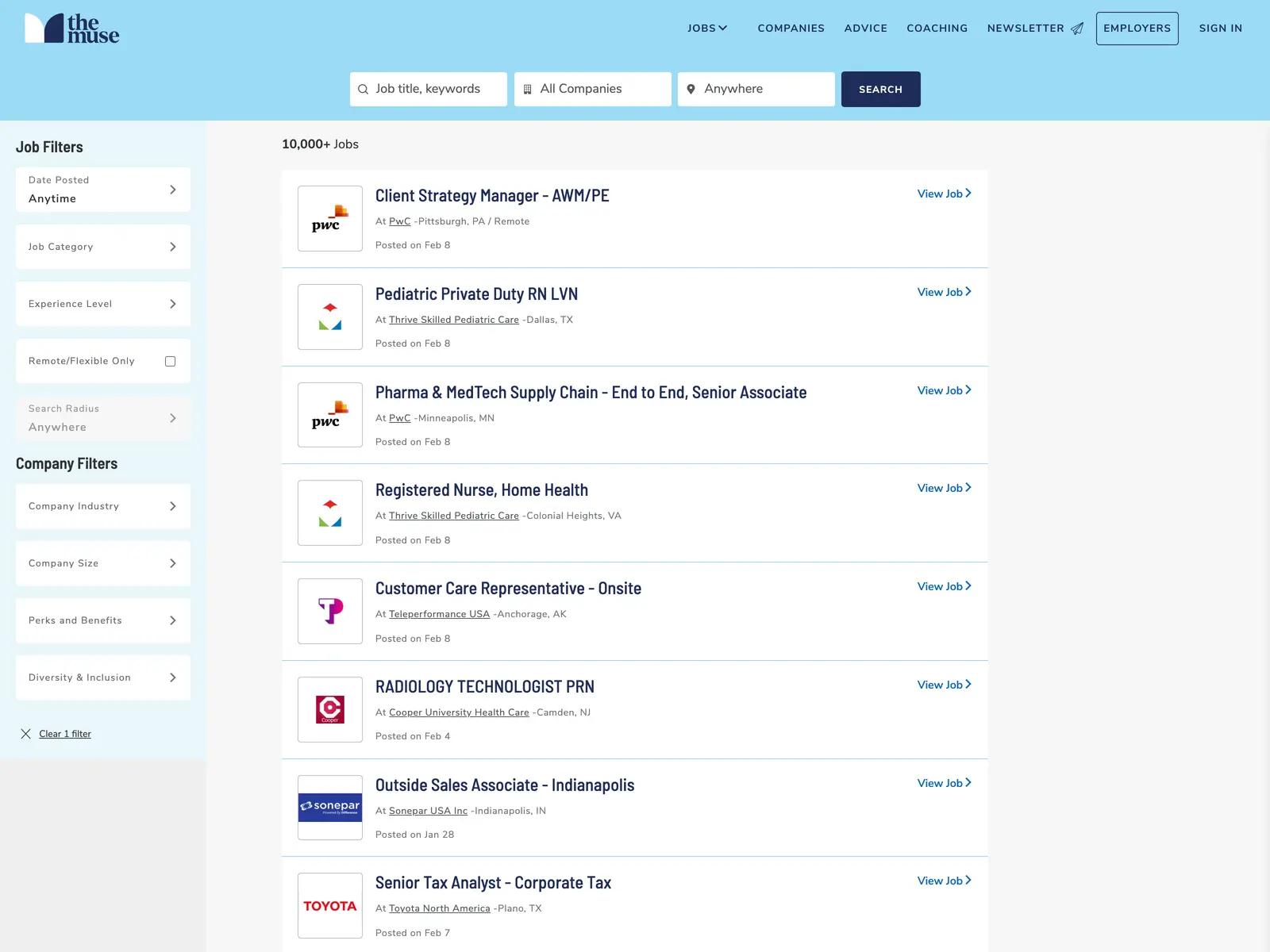The height and width of the screenshot is (952, 1270).
Task: Click Sonepar logo on Outside Sales job
Action: coord(330,808)
